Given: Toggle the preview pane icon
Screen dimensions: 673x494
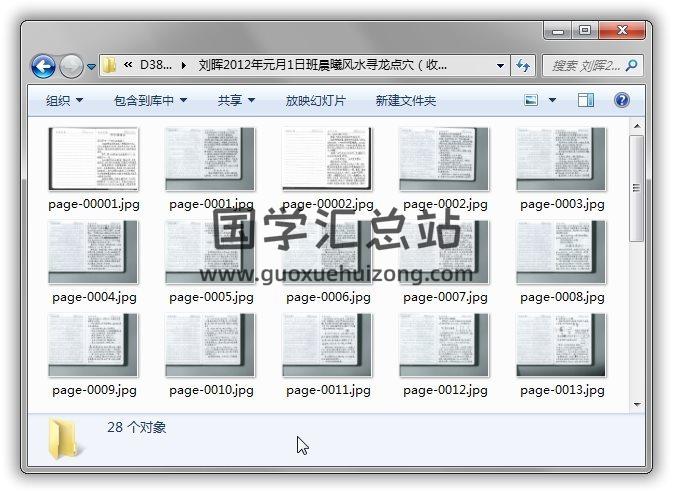Looking at the screenshot, I should tap(586, 100).
